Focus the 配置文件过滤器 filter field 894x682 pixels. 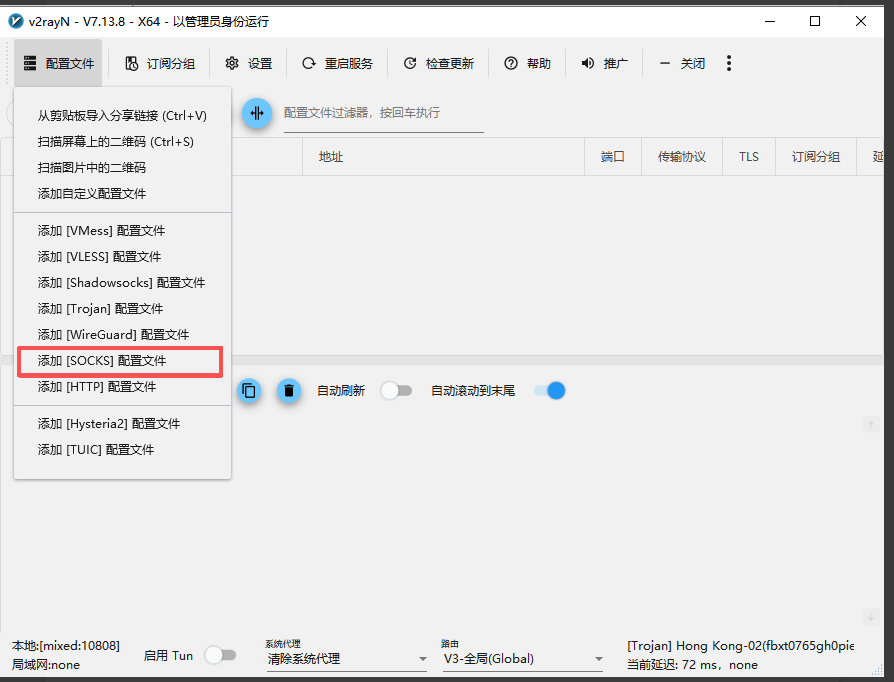(384, 113)
